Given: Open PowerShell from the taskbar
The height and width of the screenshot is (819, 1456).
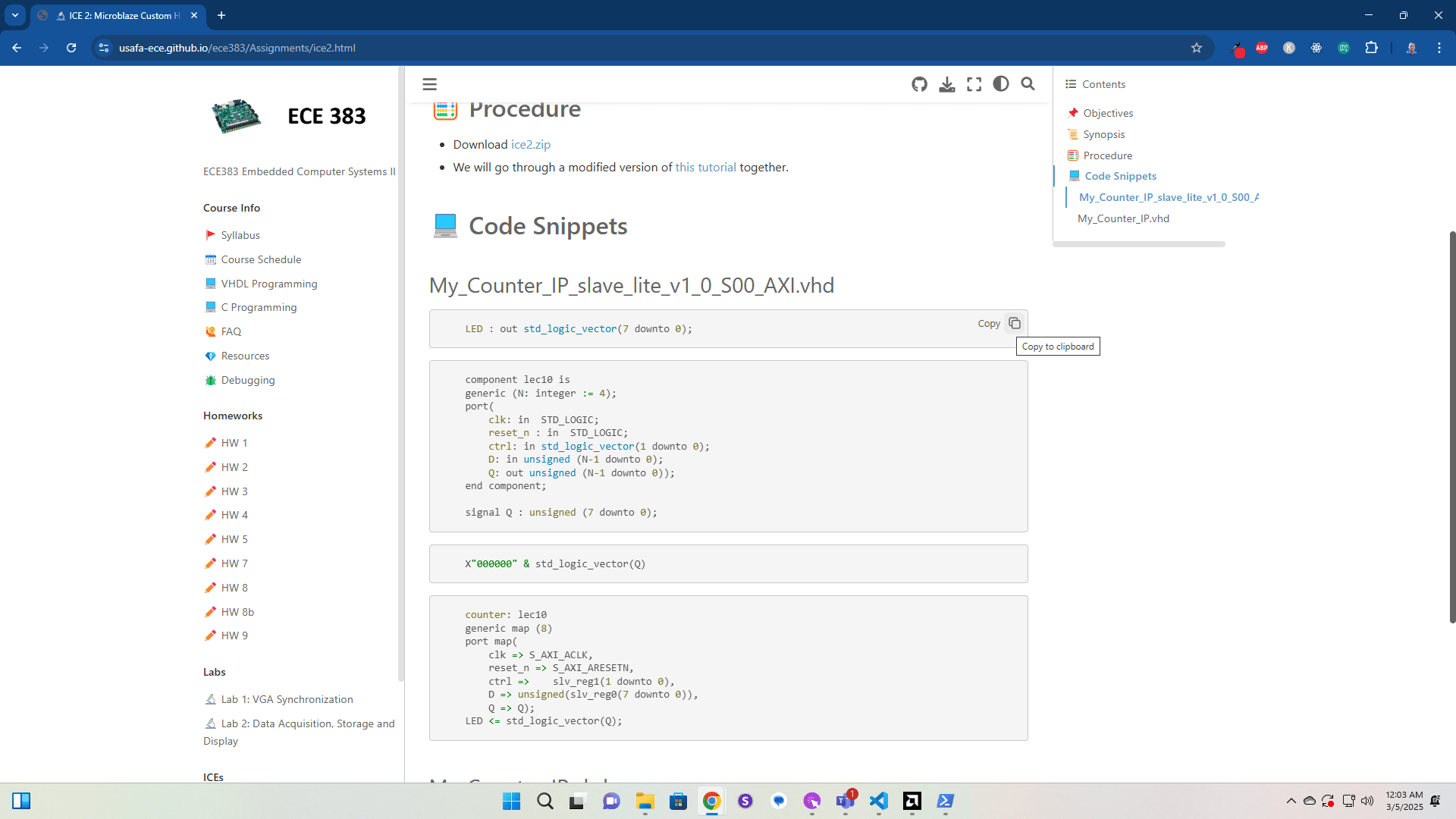Looking at the screenshot, I should (946, 802).
